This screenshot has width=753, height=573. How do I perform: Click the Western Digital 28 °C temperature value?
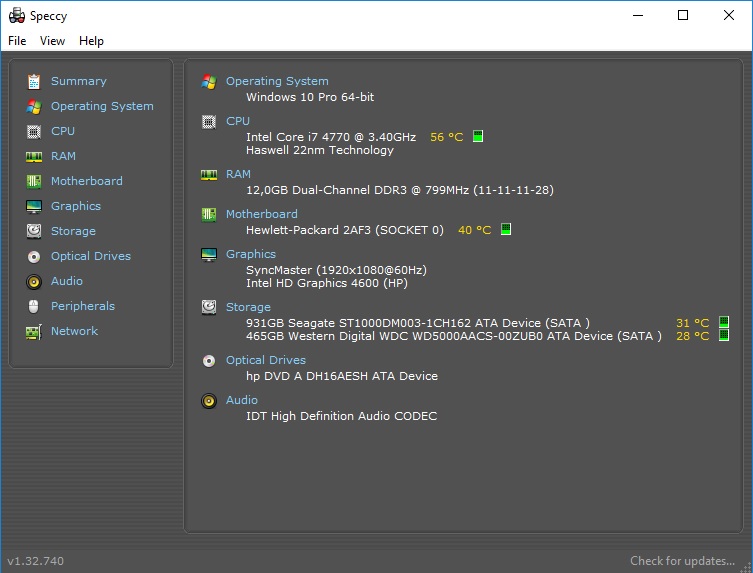[692, 336]
